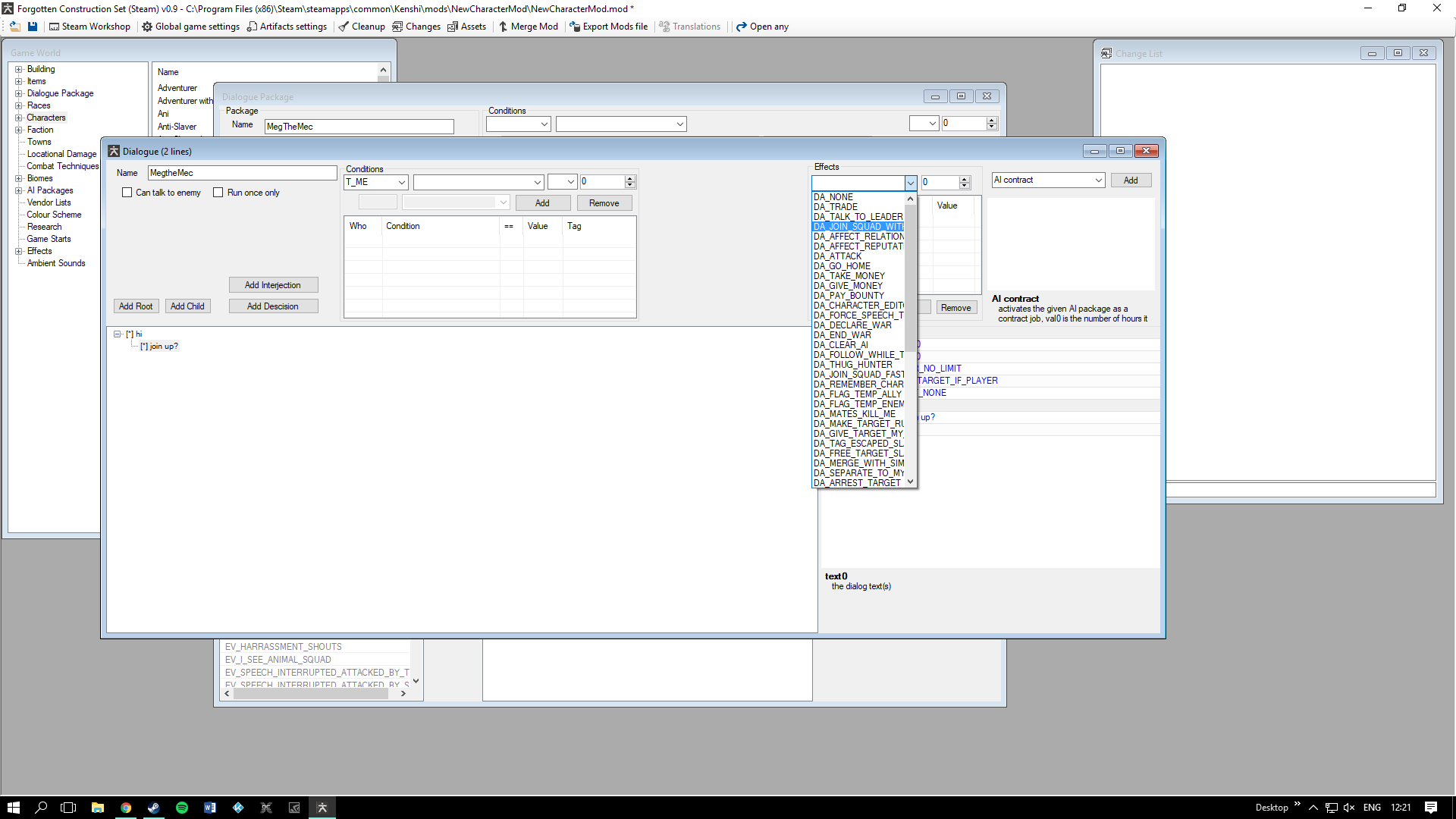Run the Cleanup tool
Image resolution: width=1456 pixels, height=819 pixels.
pos(362,27)
